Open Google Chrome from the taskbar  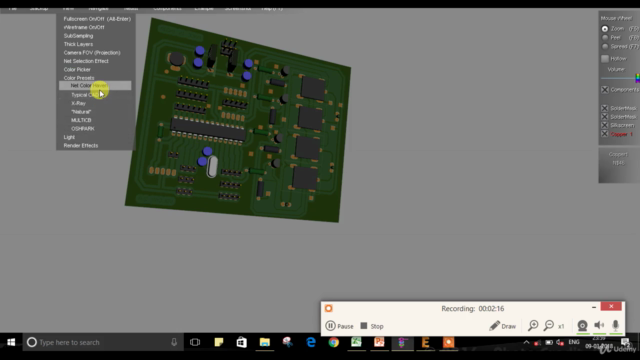point(333,342)
